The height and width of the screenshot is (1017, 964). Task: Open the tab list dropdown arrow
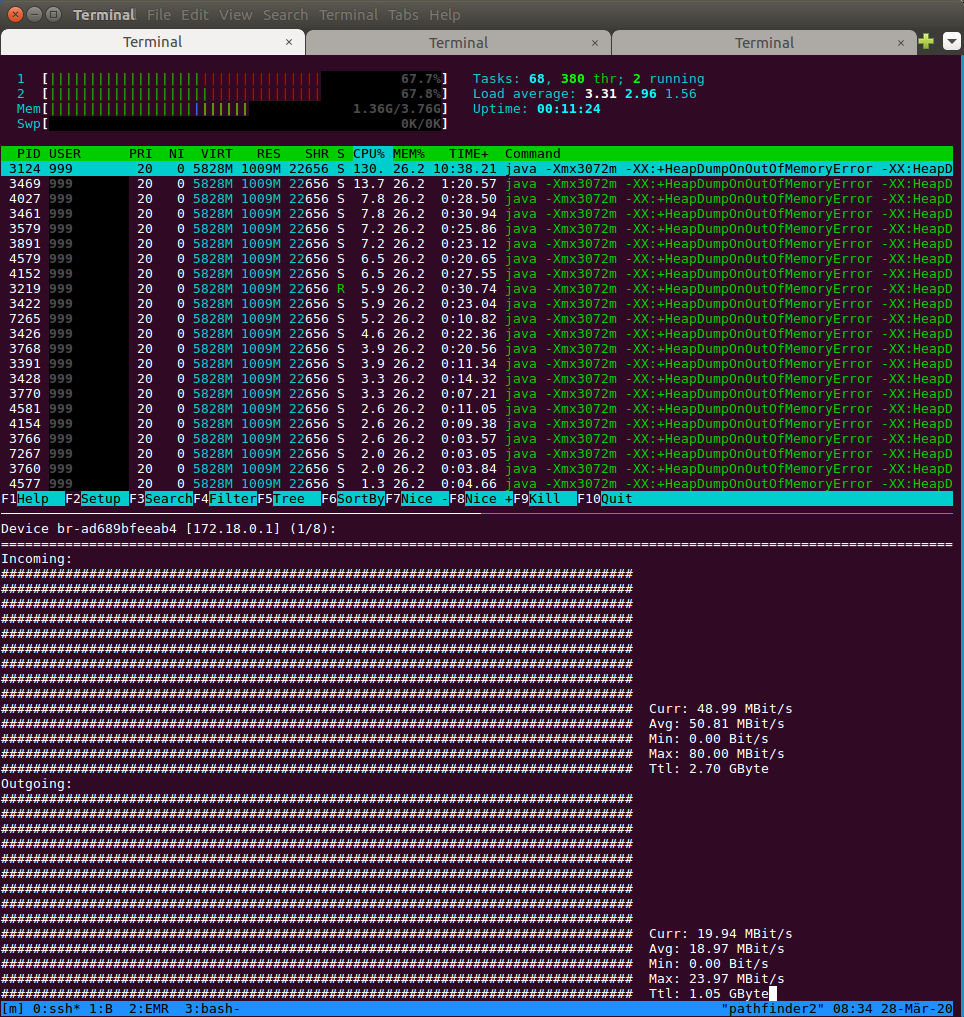951,42
